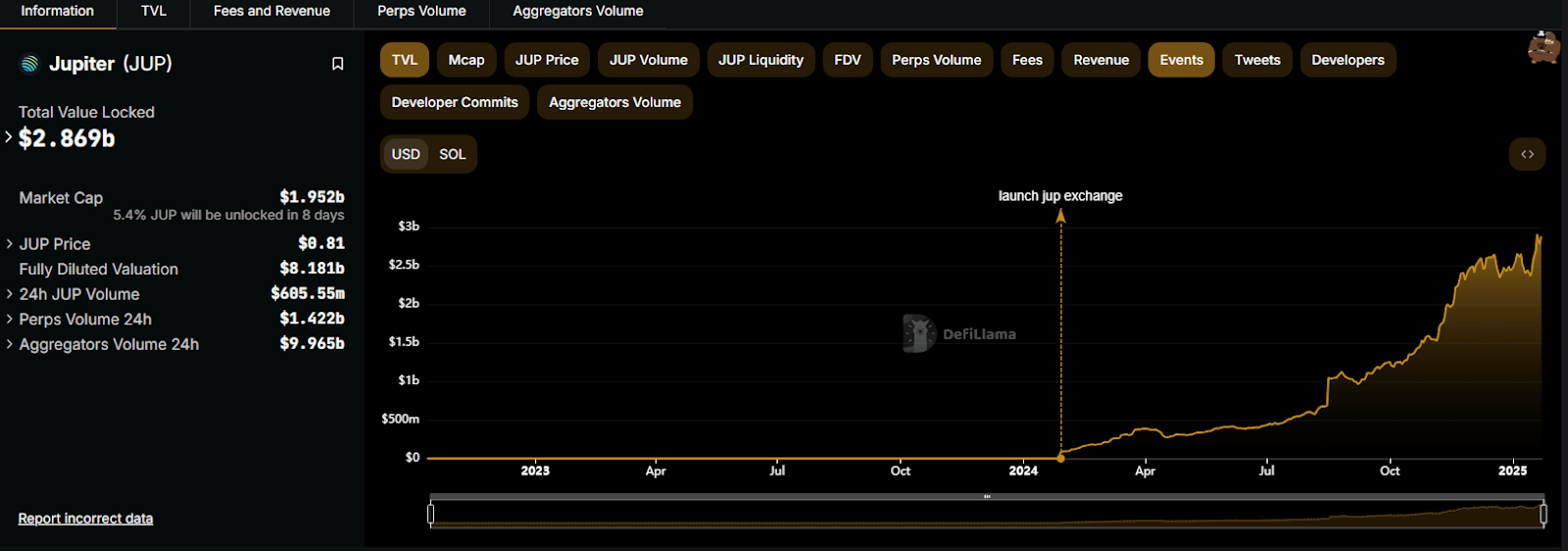Viewport: 1568px width, 551px height.
Task: Open the Aggregators Volume tab
Action: (x=578, y=12)
